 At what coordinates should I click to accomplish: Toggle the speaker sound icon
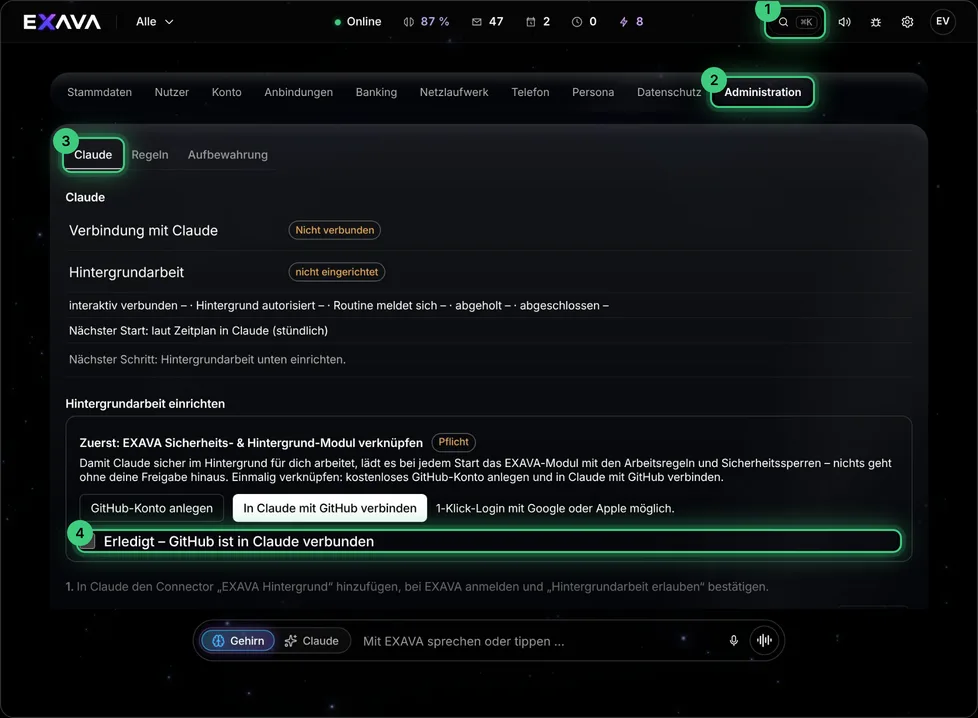(845, 22)
